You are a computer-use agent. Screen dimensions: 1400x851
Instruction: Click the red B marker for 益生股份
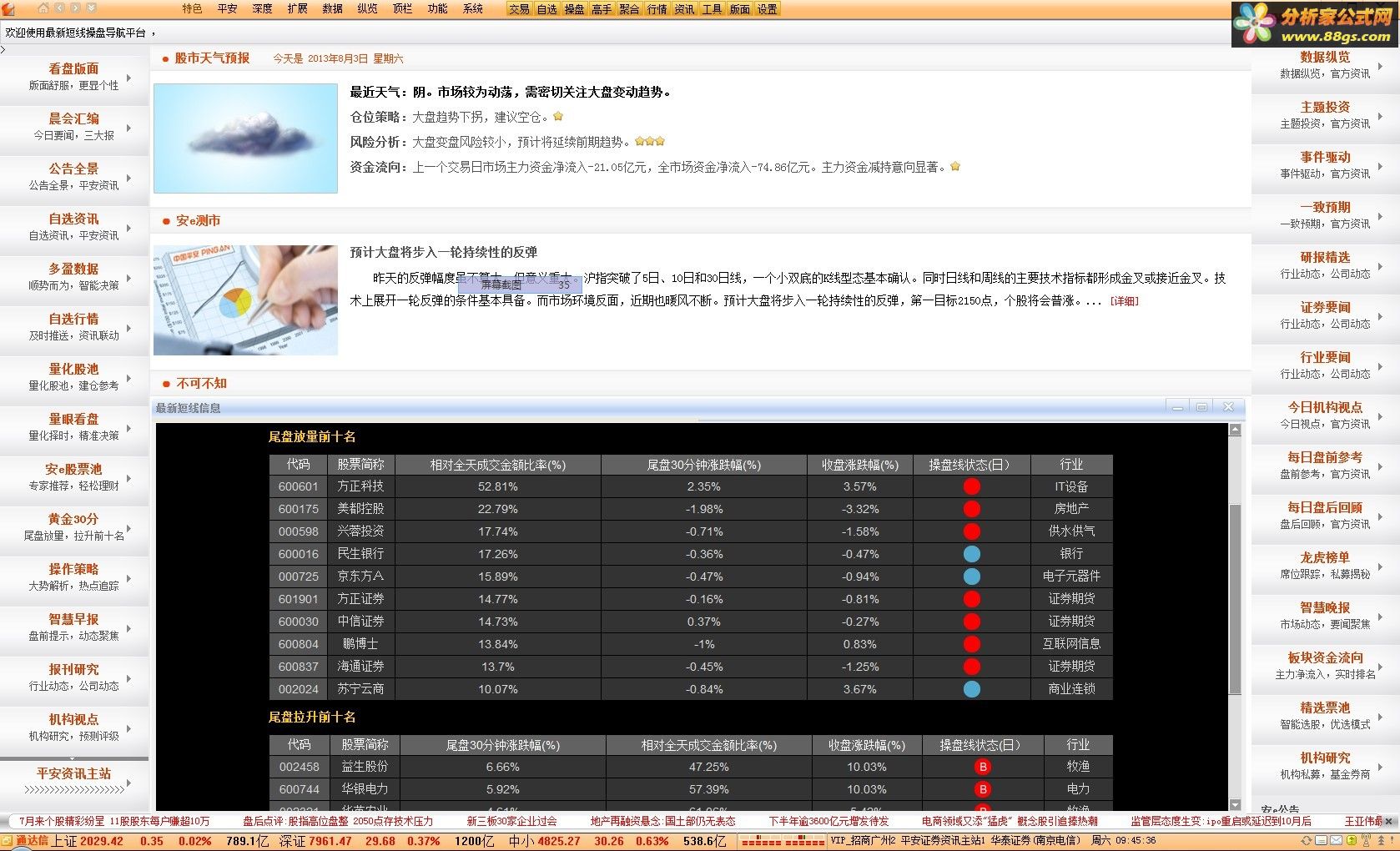(983, 767)
